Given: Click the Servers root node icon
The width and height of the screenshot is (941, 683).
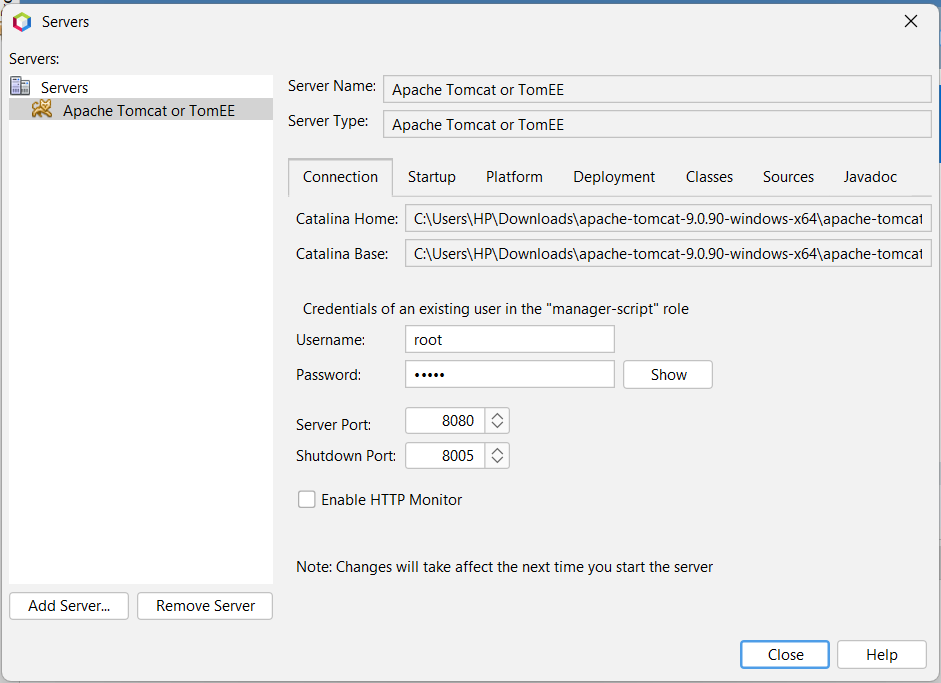Looking at the screenshot, I should coord(20,87).
